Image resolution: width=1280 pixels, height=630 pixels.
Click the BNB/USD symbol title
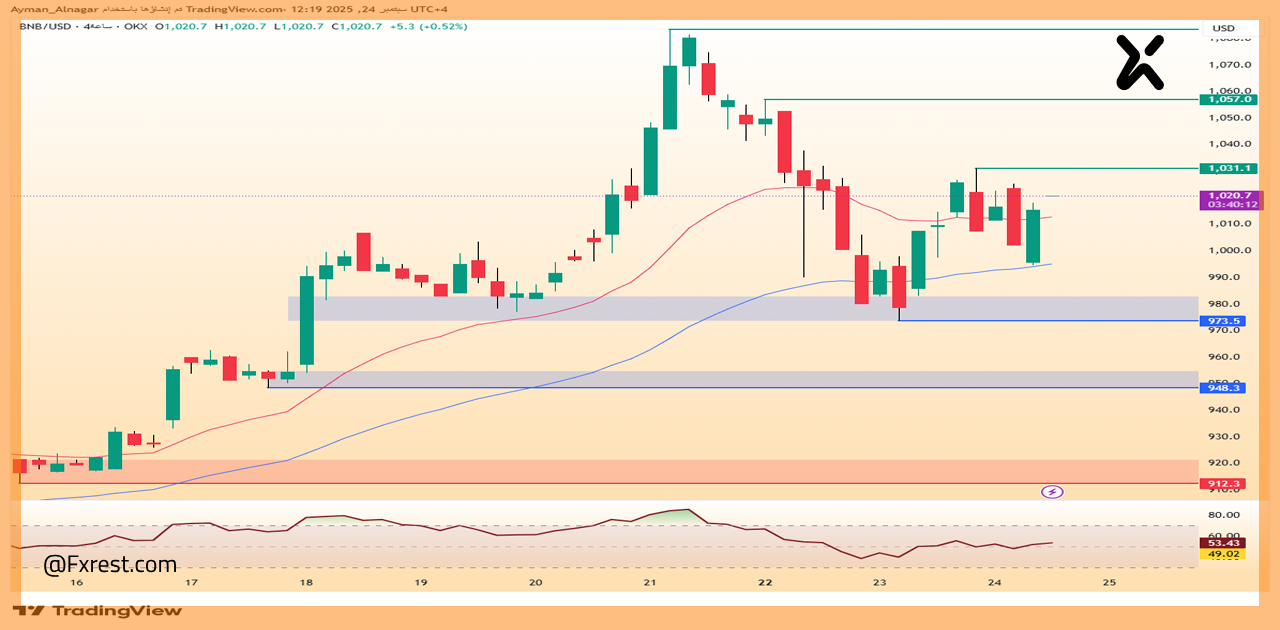(46, 26)
